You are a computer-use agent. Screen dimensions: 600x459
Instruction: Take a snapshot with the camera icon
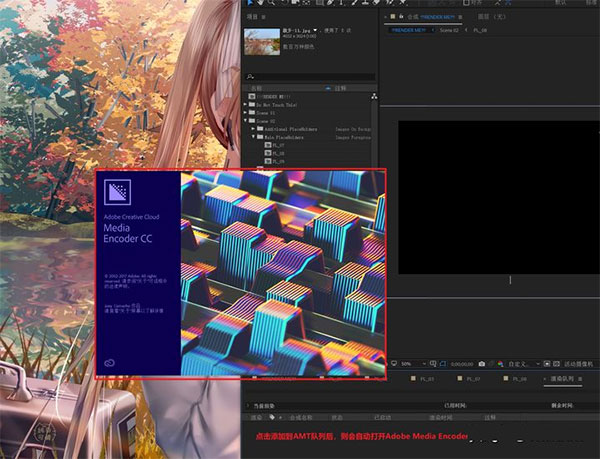(482, 363)
